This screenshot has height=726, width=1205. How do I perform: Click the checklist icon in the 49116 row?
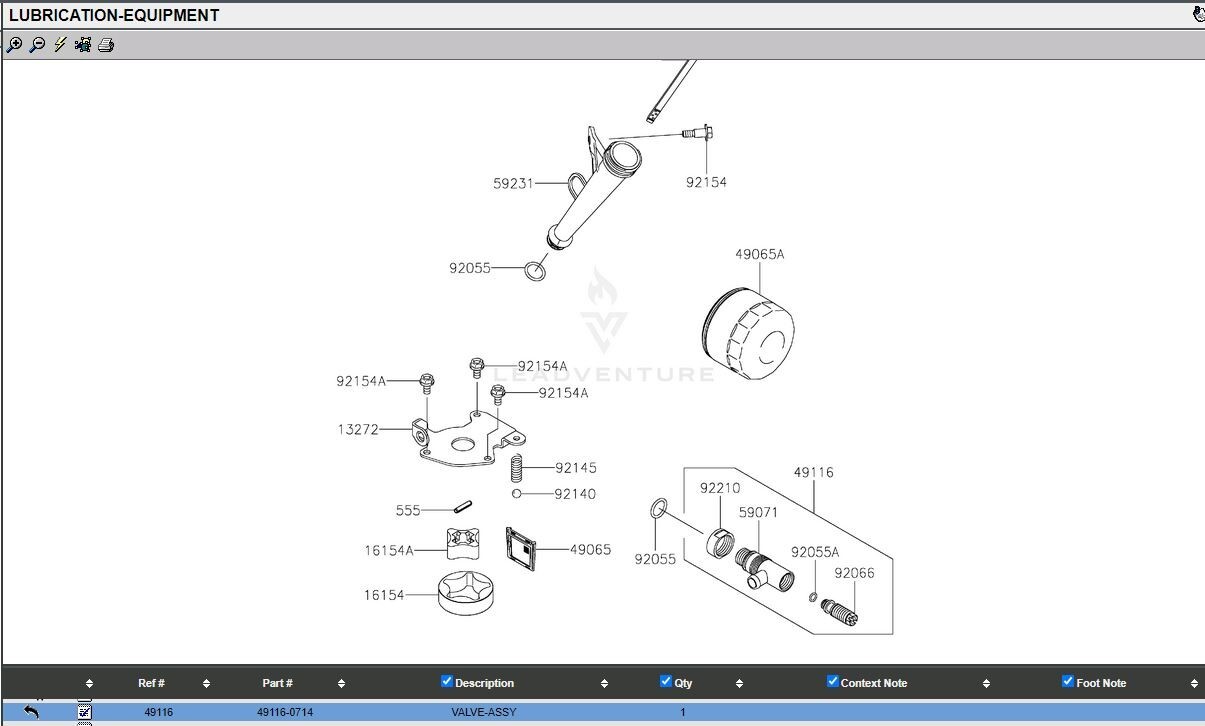click(x=85, y=712)
